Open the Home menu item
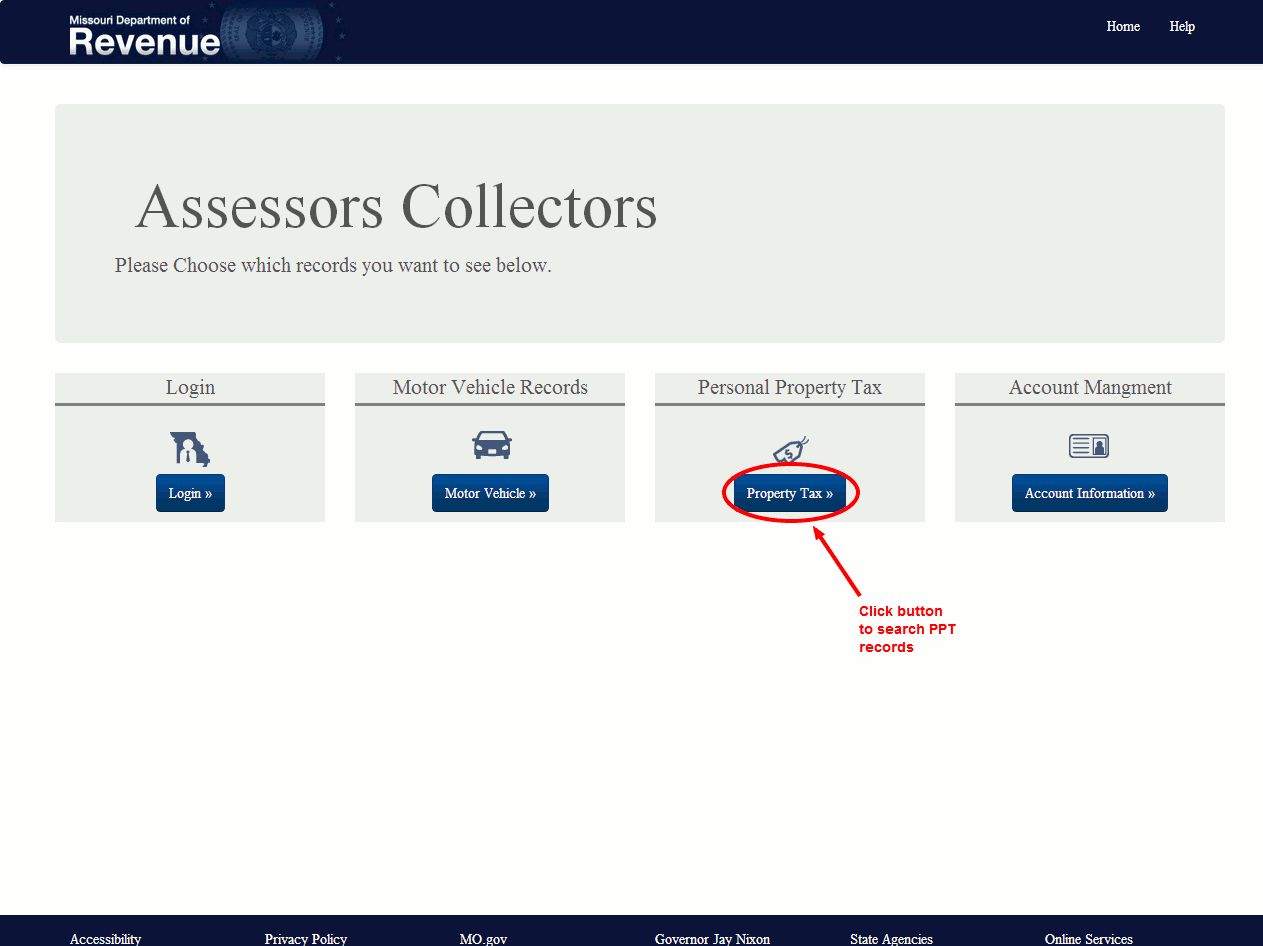 click(x=1122, y=27)
